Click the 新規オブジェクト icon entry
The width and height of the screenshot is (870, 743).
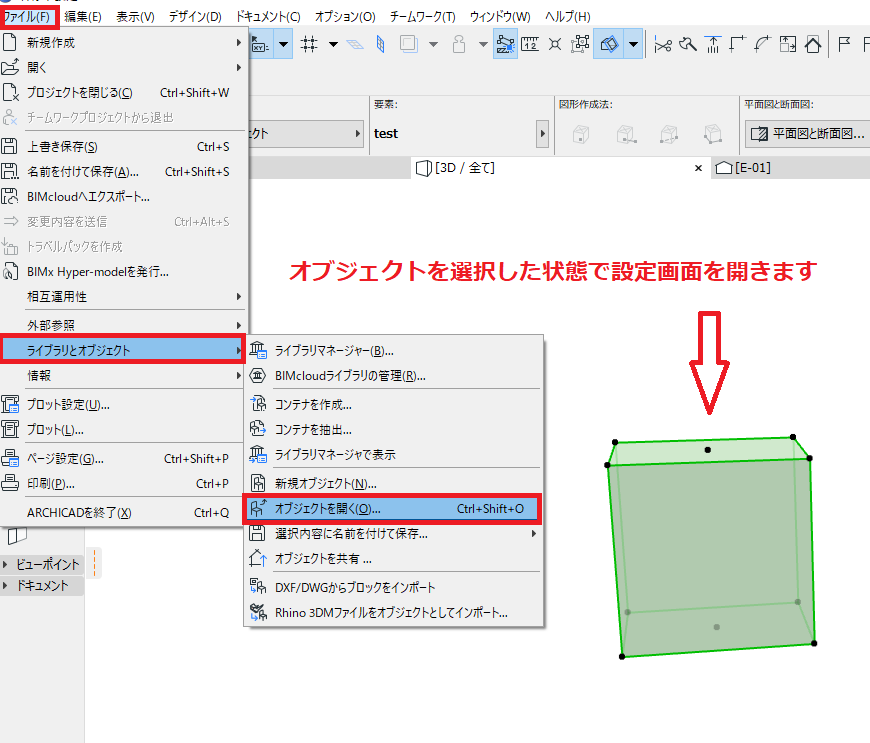pos(258,483)
